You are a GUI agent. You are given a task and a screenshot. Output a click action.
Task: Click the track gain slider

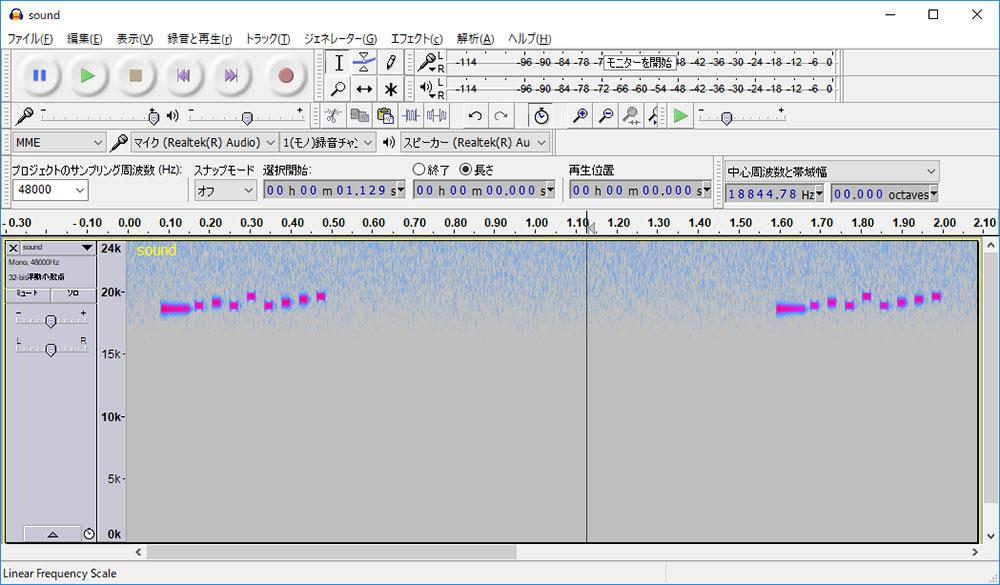point(50,320)
